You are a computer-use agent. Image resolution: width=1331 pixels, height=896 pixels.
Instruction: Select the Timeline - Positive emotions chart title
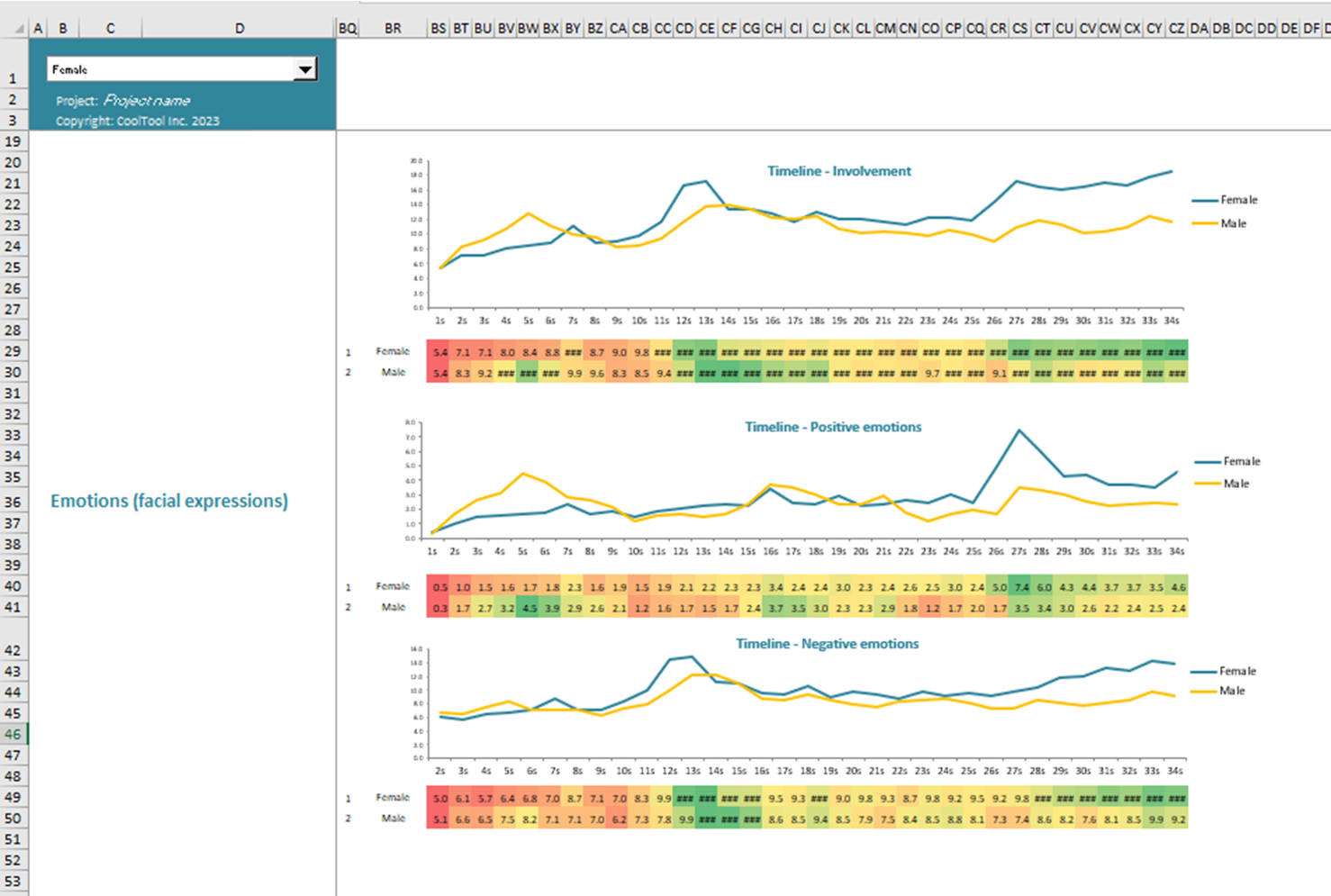[x=833, y=427]
